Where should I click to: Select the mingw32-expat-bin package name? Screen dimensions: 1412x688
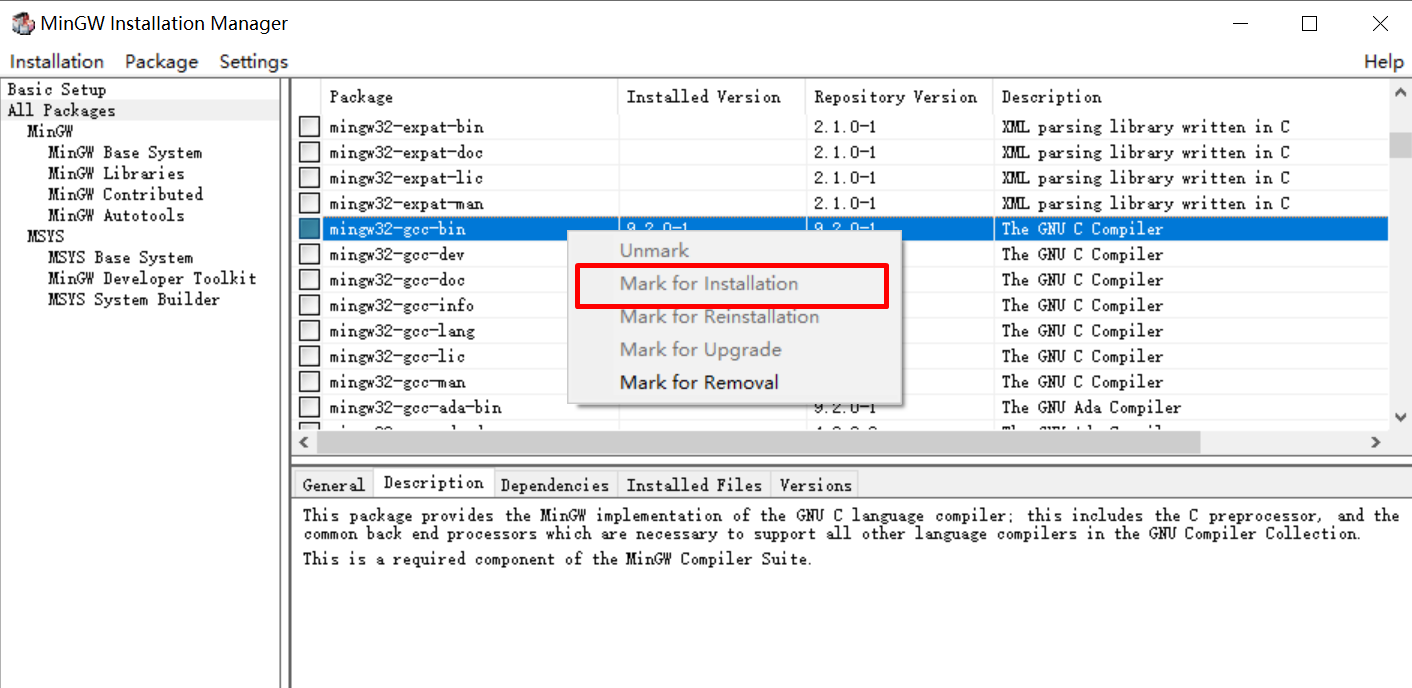407,127
